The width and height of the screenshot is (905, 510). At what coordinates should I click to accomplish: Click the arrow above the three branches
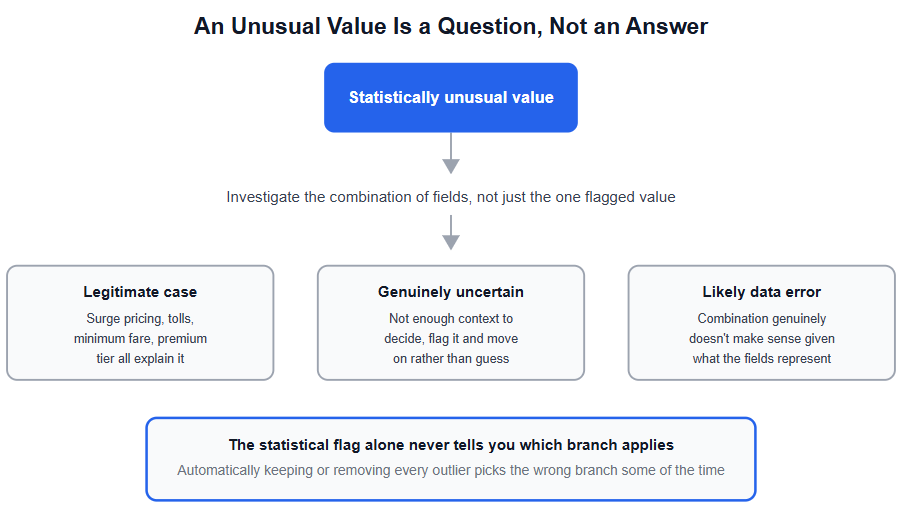coord(451,232)
